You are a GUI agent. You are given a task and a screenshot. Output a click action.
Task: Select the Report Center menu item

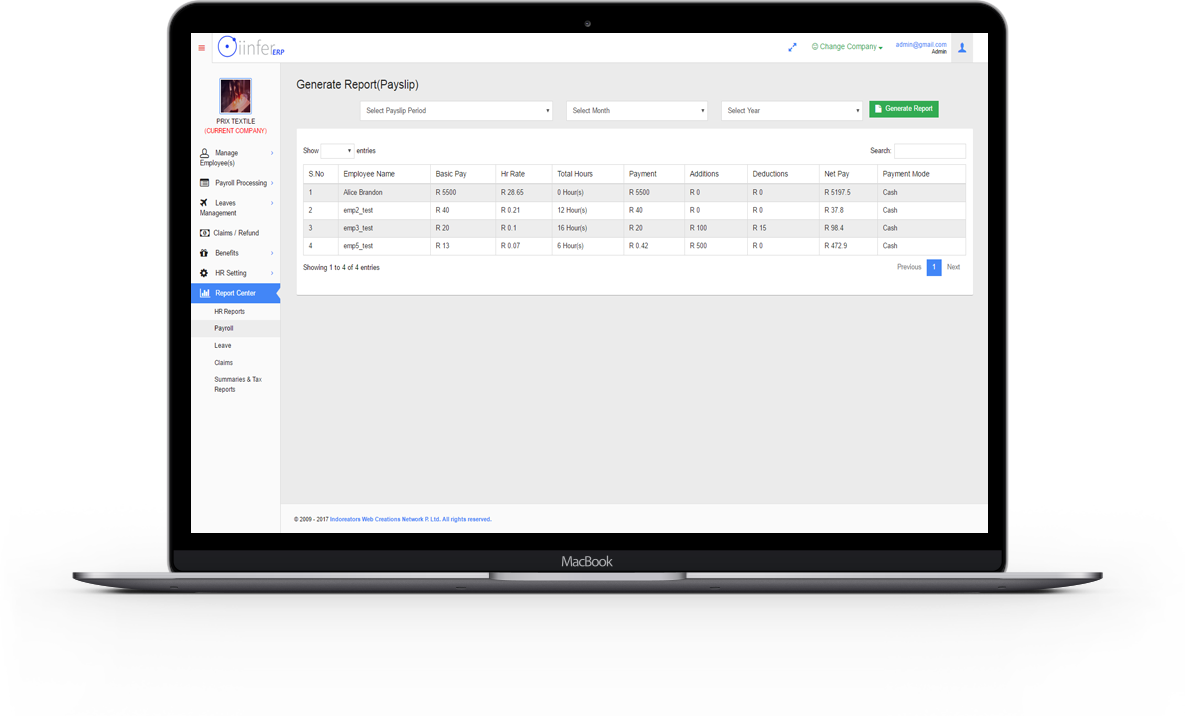[235, 293]
